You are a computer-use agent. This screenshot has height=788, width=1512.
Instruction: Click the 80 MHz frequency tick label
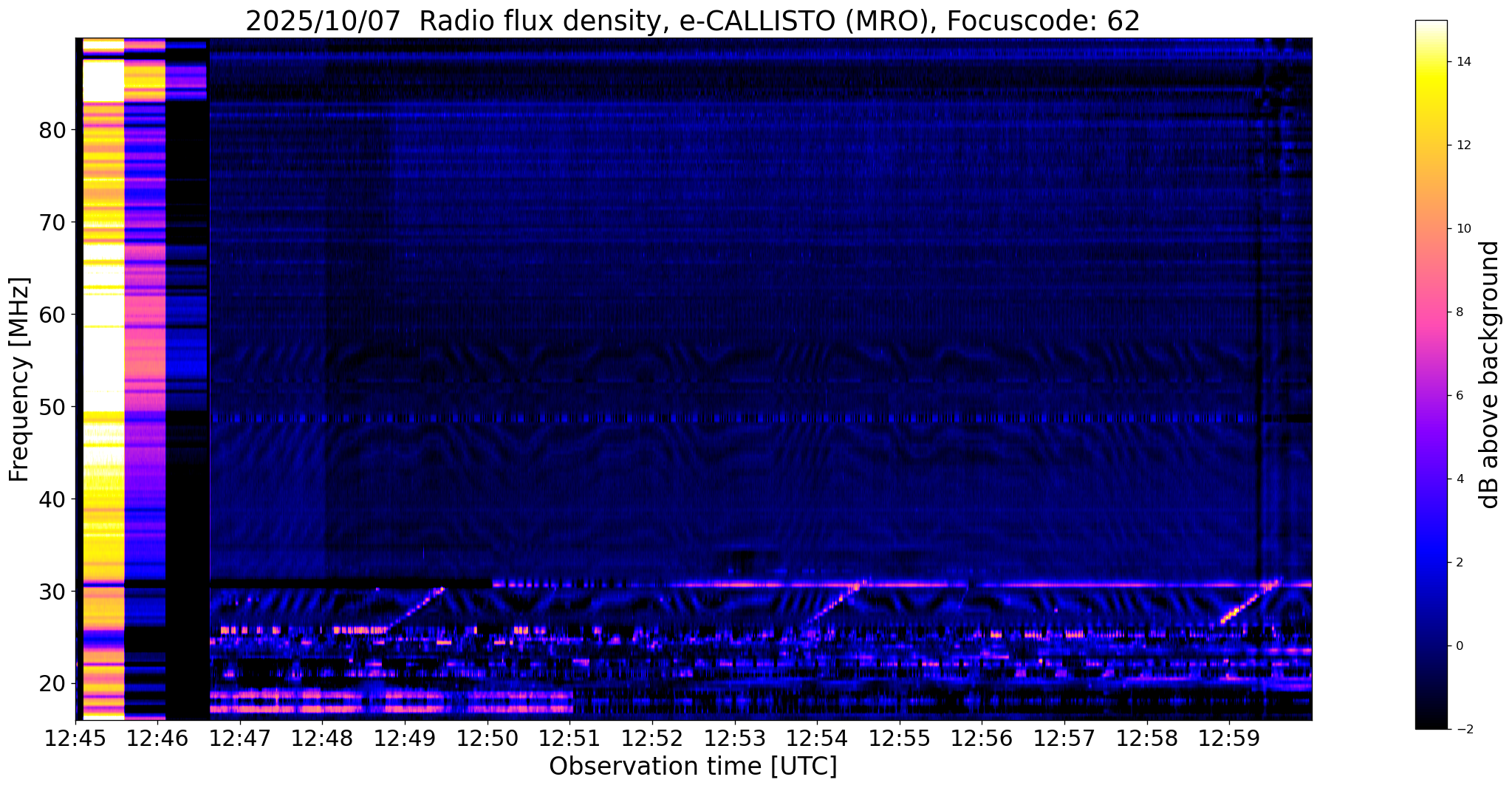52,130
